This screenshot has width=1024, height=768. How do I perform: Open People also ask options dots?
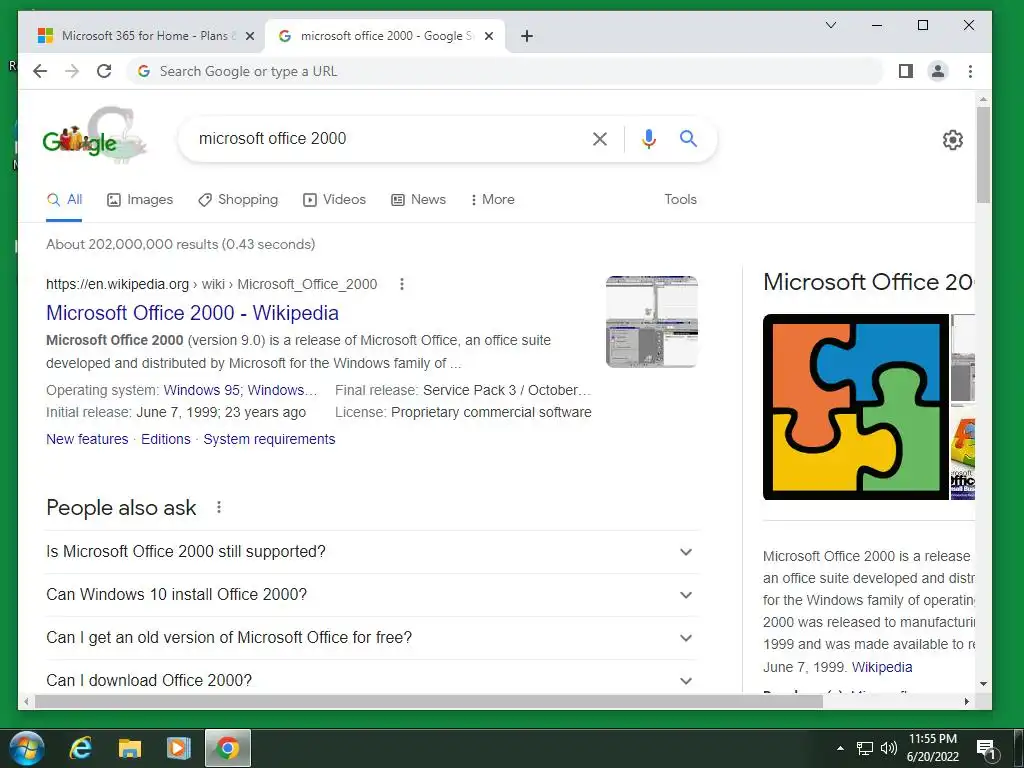pyautogui.click(x=219, y=507)
